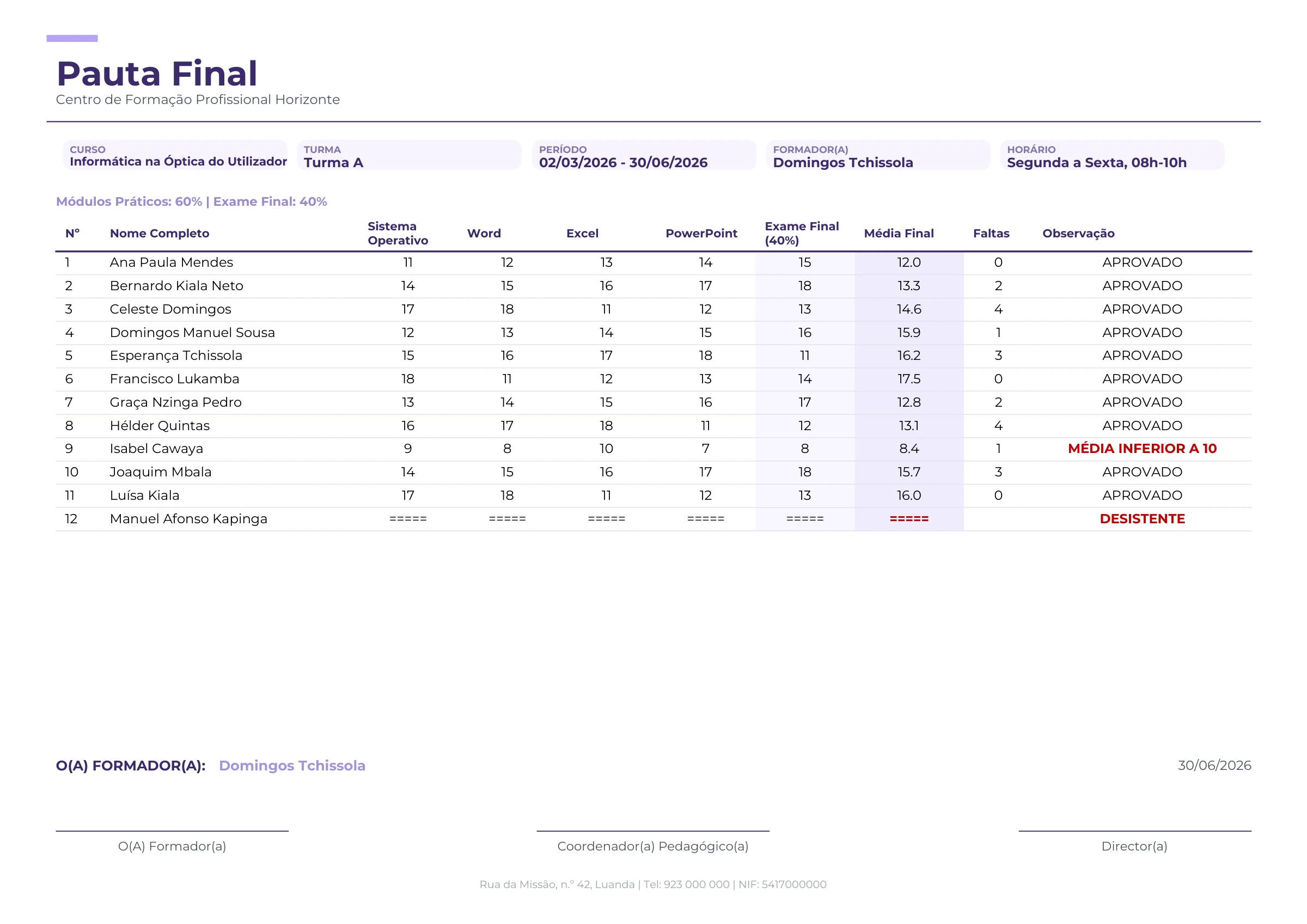Click the 'Word' column header
The image size is (1307, 924).
point(484,234)
